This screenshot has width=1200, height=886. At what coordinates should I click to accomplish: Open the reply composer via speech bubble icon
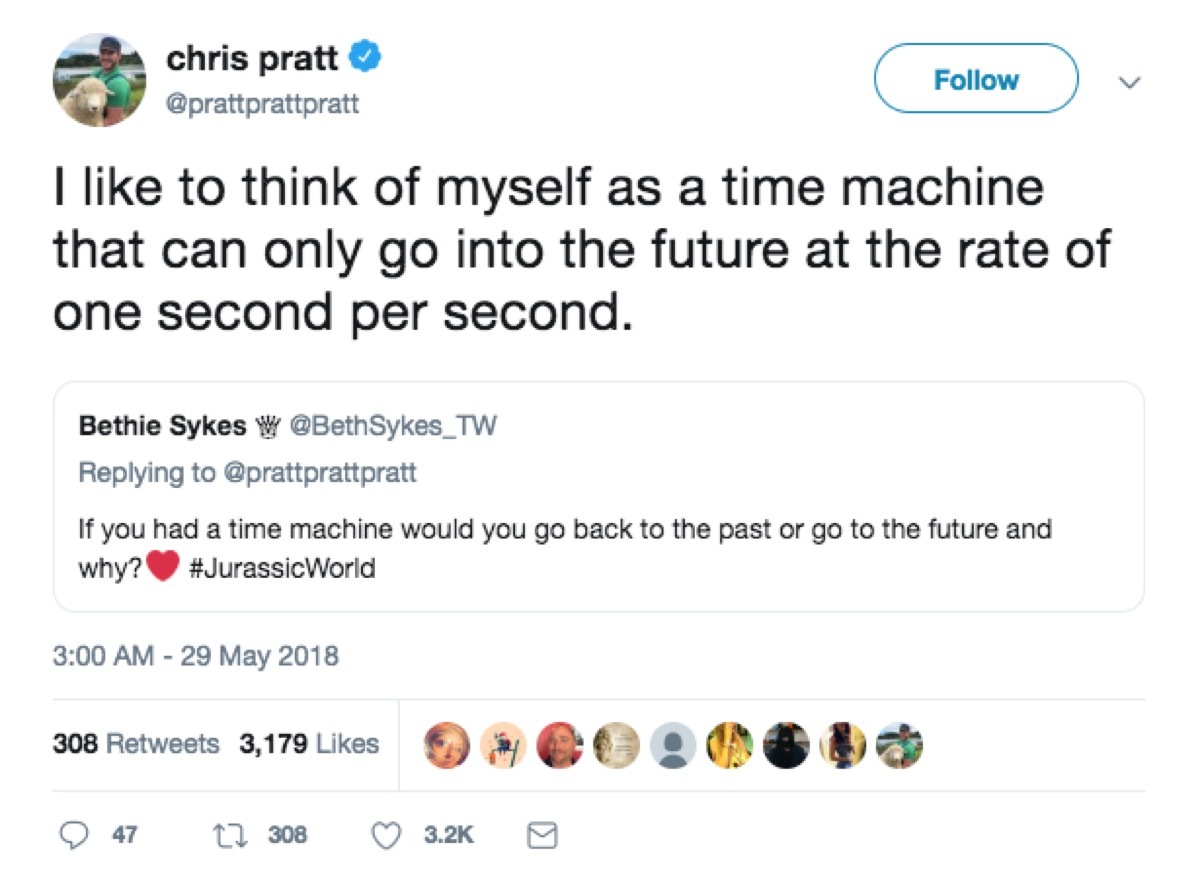(75, 834)
